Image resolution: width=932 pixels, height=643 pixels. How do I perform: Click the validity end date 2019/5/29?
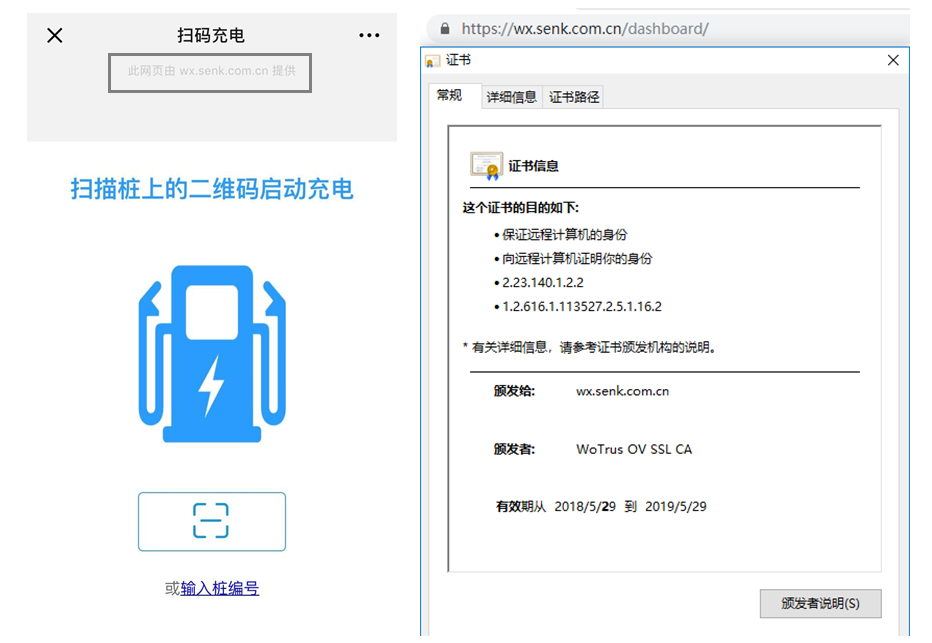tap(676, 507)
